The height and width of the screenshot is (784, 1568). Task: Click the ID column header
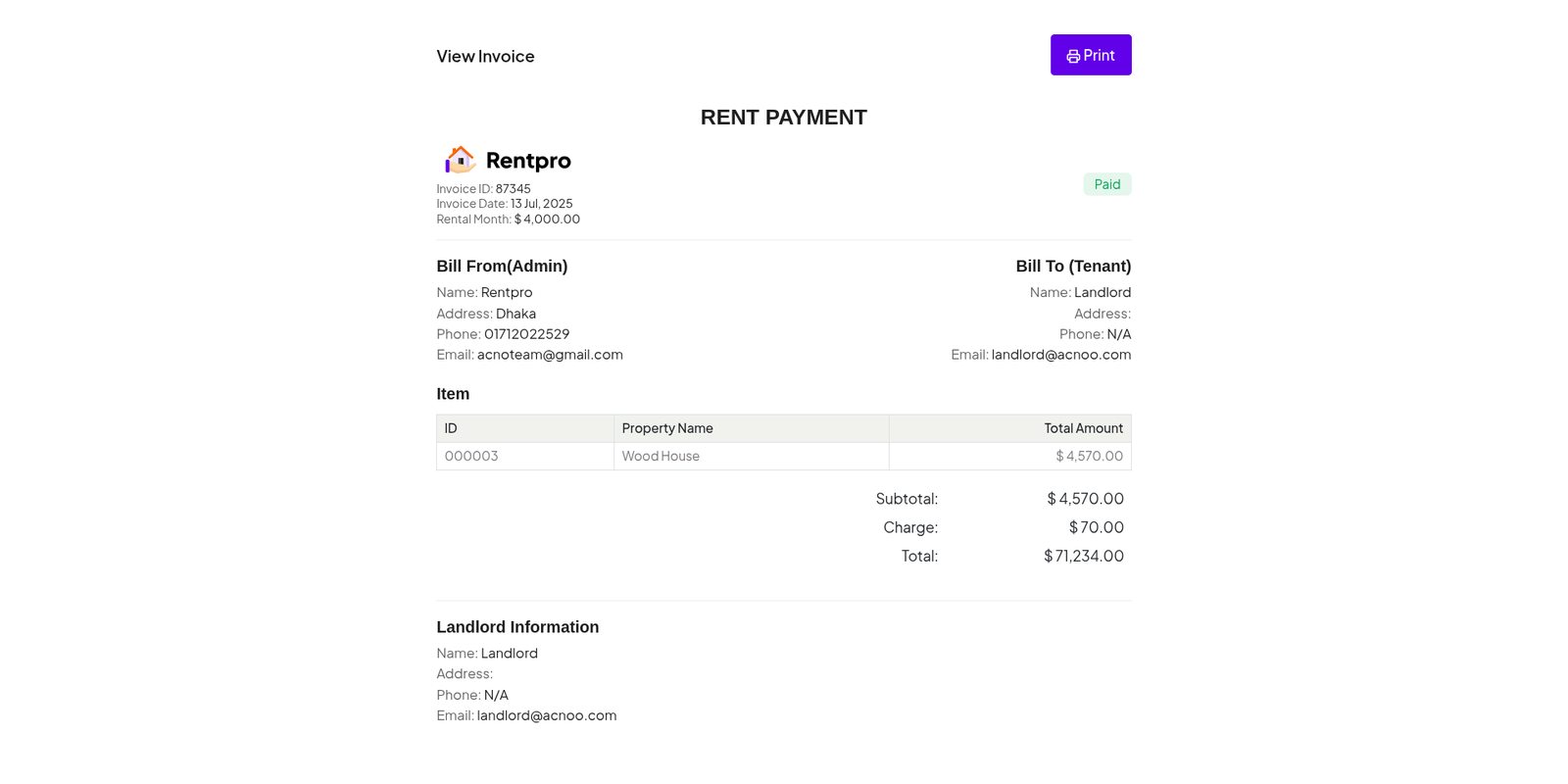(451, 428)
